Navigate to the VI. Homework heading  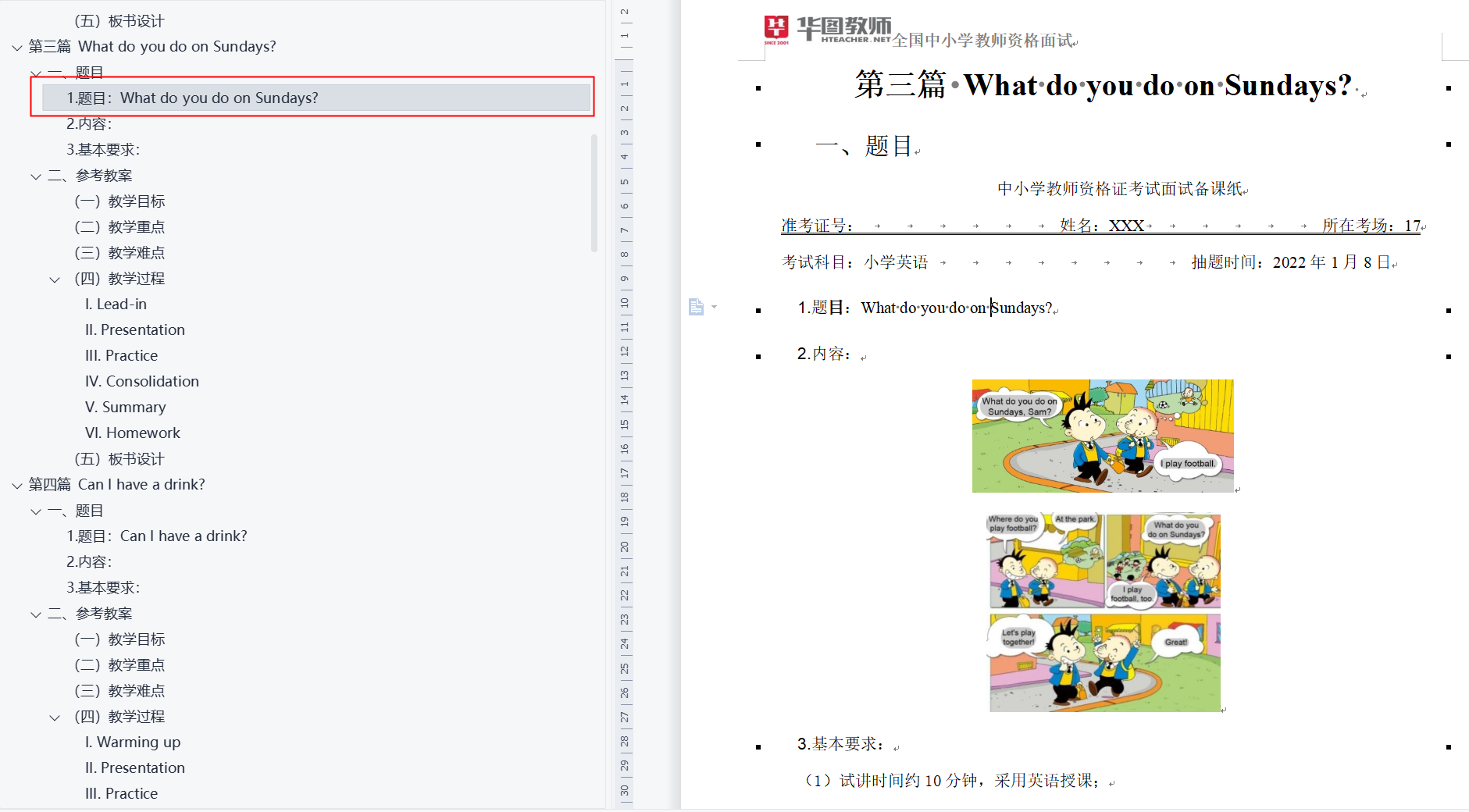[133, 433]
